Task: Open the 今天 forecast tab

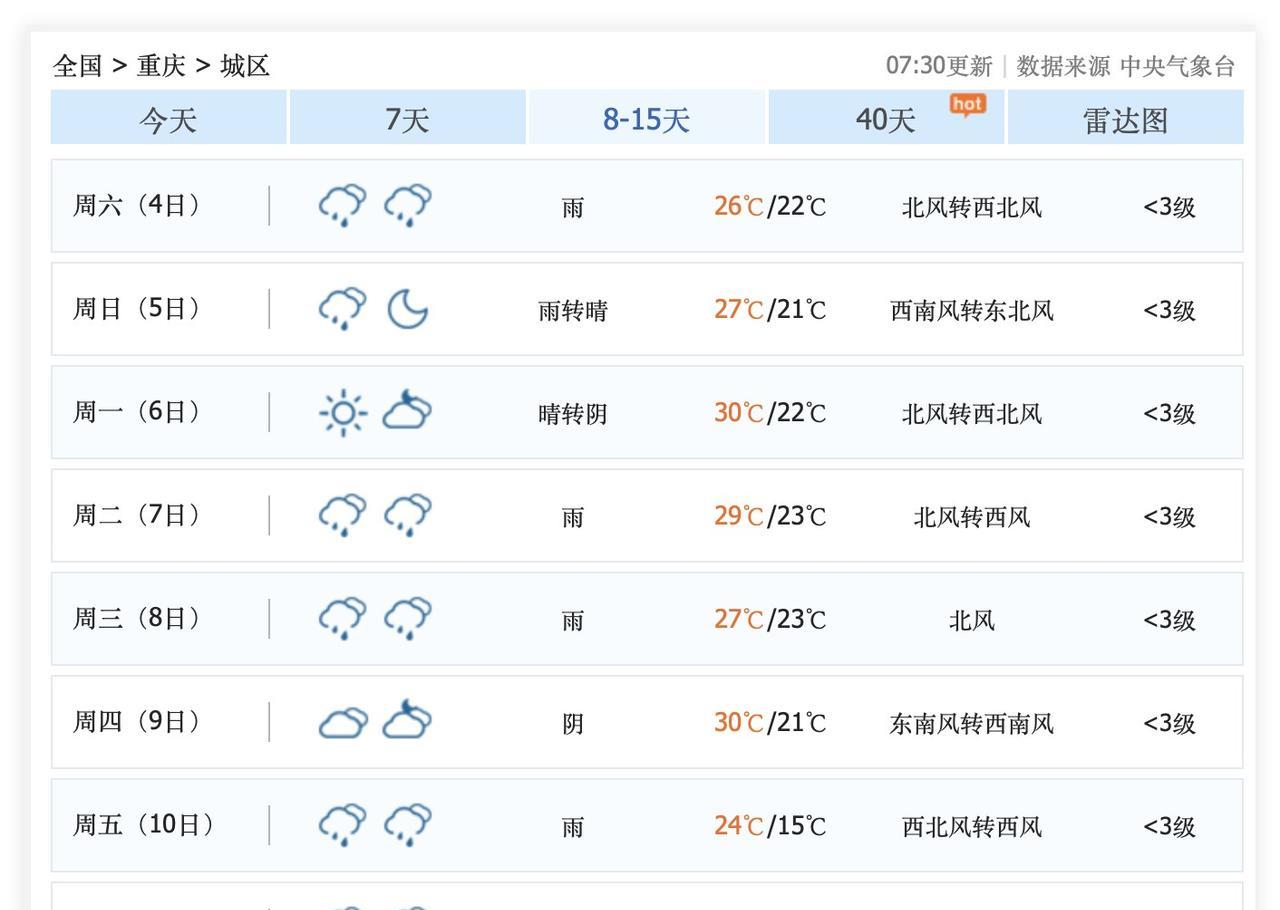Action: tap(168, 119)
